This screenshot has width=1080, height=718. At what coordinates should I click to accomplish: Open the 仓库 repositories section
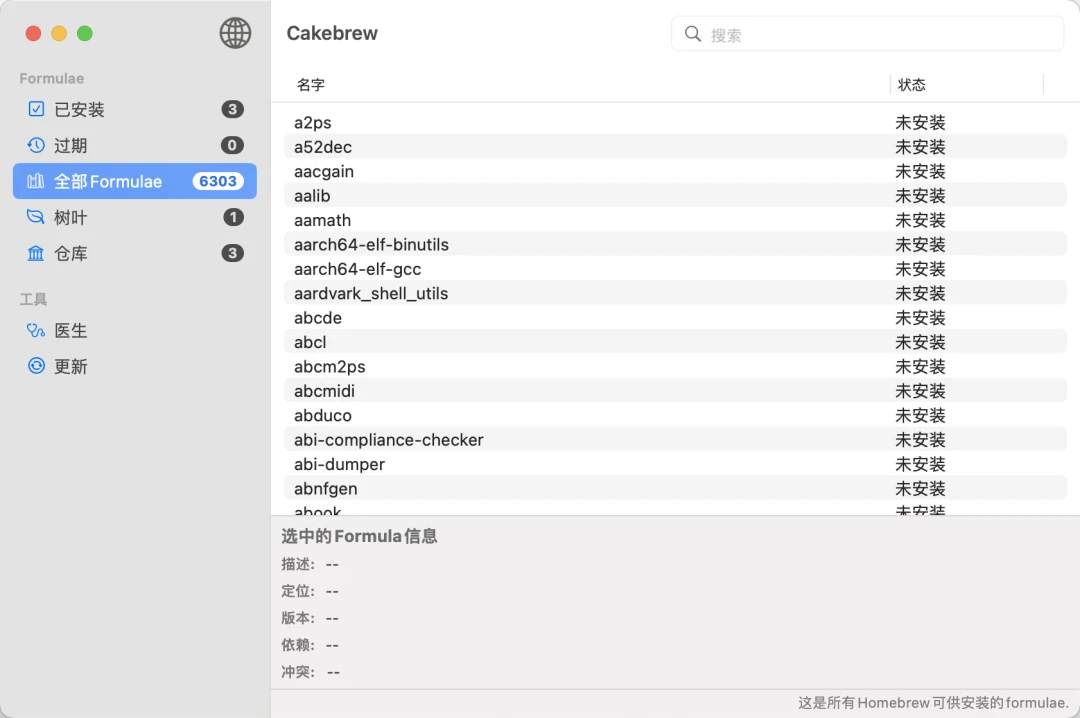(x=135, y=253)
